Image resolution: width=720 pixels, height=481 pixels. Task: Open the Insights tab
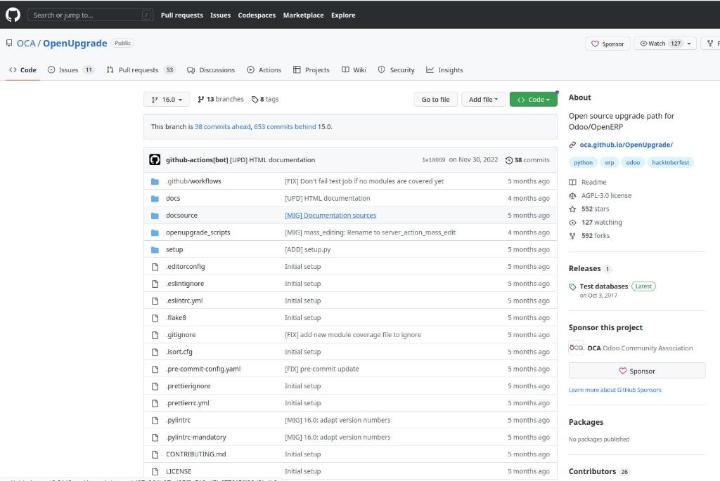[444, 70]
